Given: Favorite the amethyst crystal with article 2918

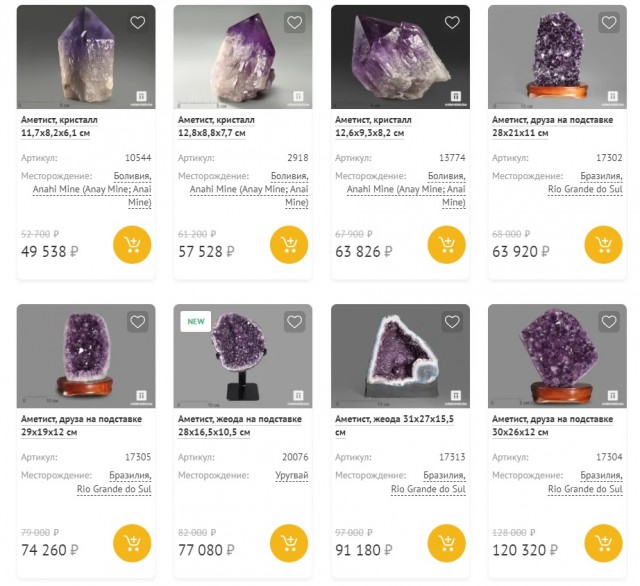Looking at the screenshot, I should click(x=294, y=22).
